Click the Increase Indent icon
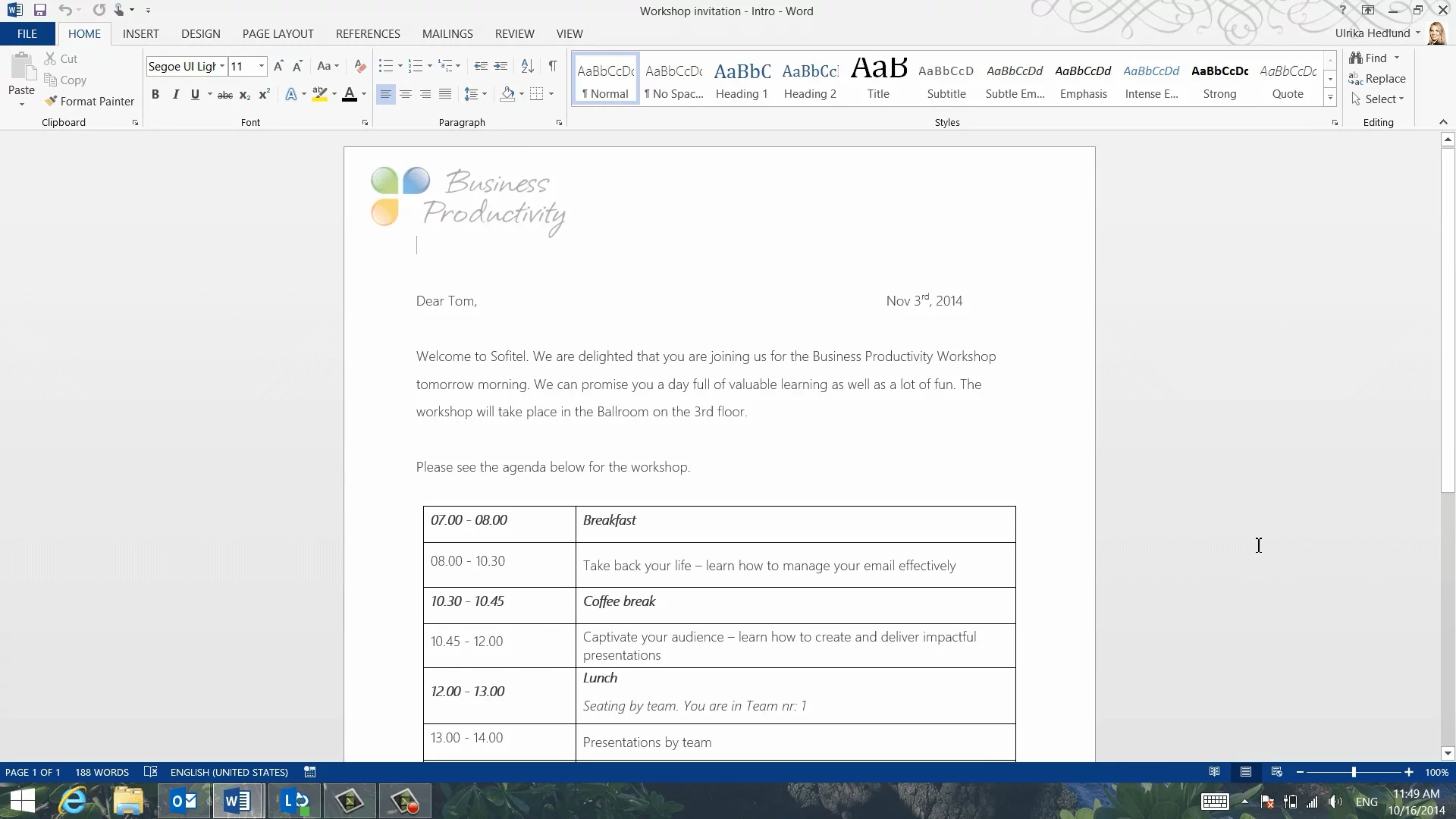This screenshot has width=1456, height=819. tap(500, 67)
